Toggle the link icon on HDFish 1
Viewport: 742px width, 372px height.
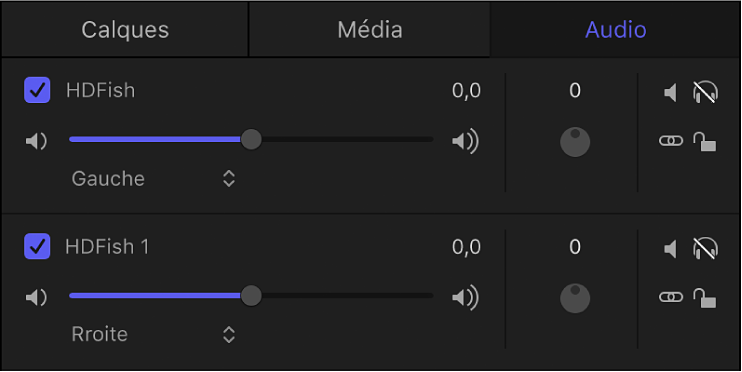point(671,297)
